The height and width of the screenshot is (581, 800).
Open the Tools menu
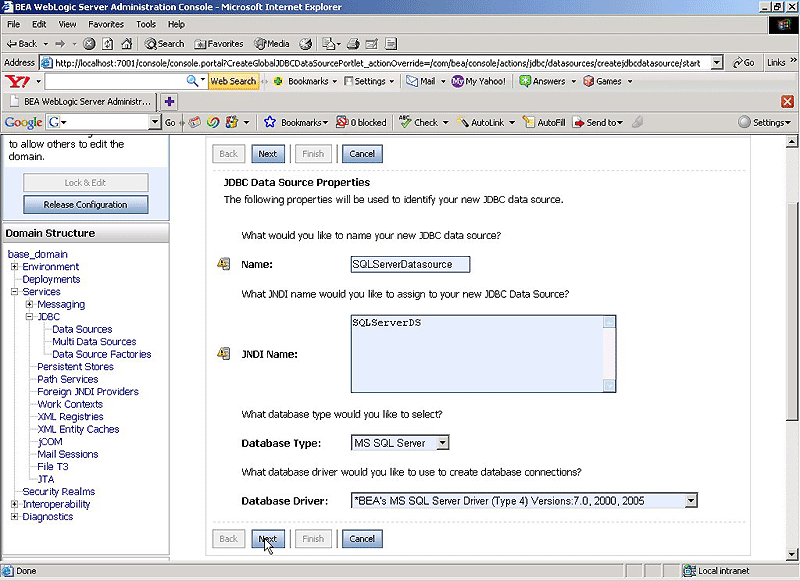[146, 24]
